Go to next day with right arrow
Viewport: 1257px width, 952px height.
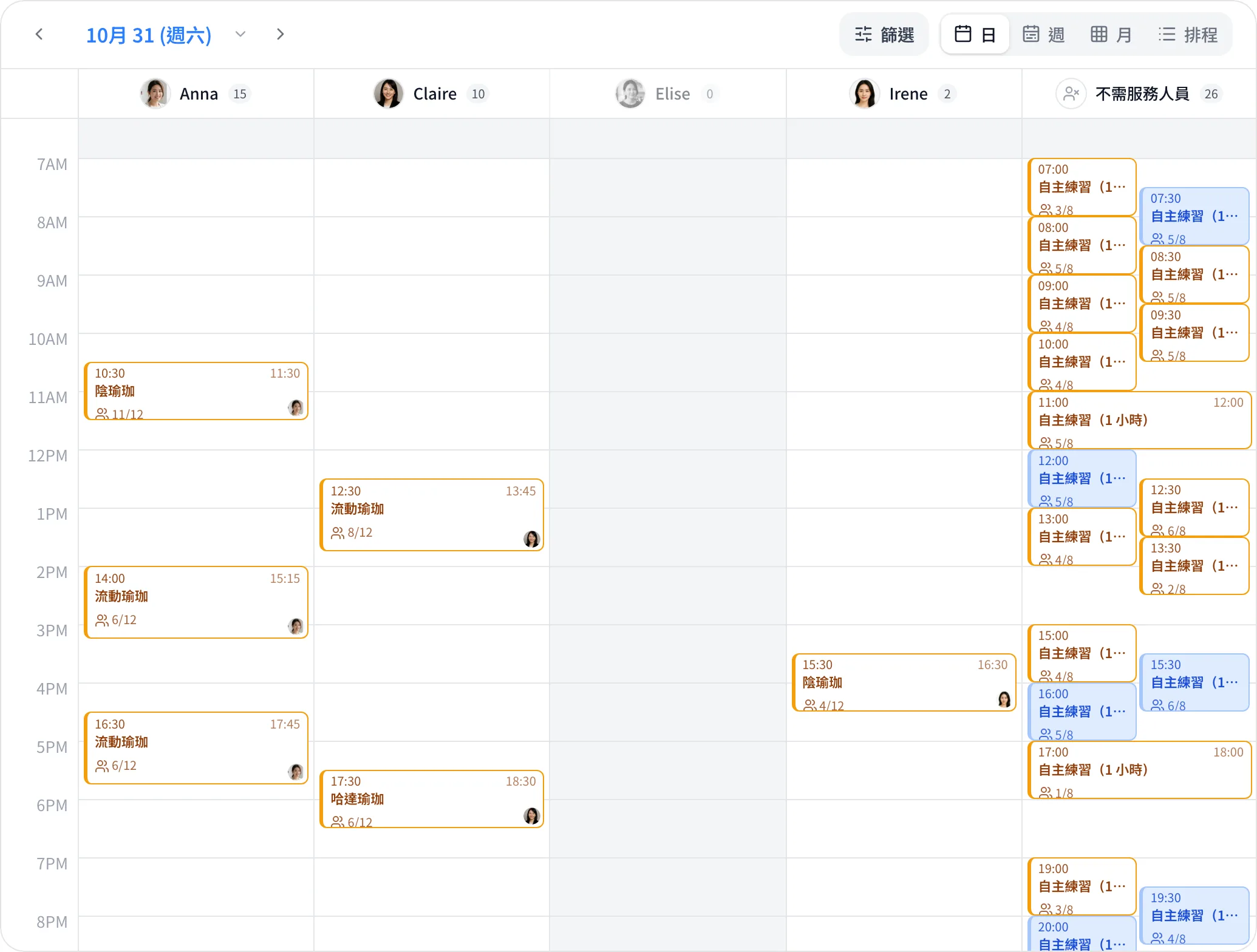click(x=280, y=35)
